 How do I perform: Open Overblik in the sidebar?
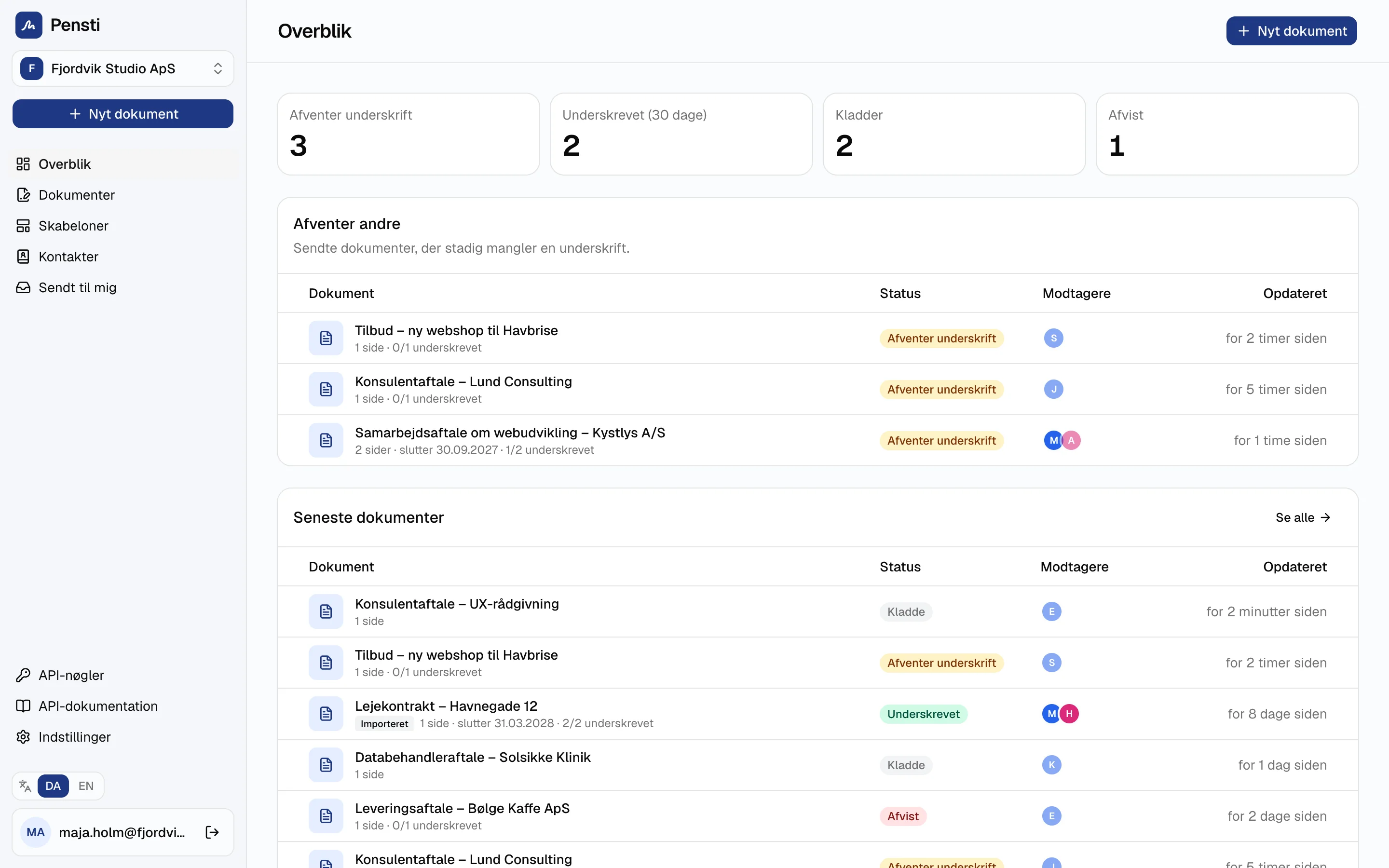123,164
